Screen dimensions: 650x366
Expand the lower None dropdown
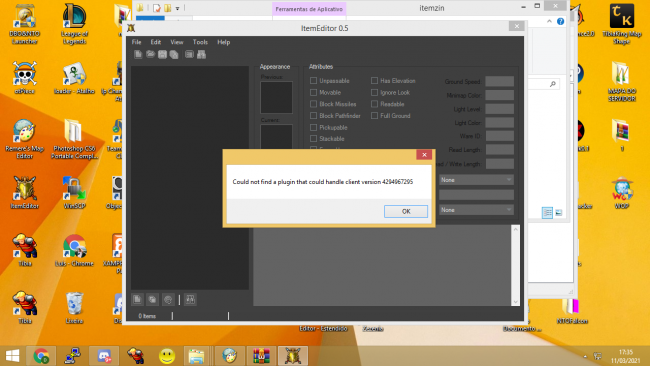coord(476,210)
